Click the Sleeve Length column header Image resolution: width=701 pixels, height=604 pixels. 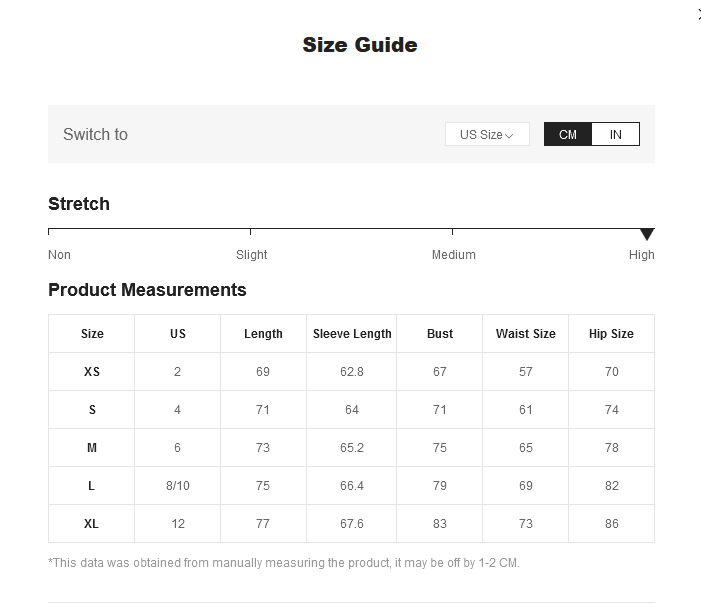click(x=352, y=334)
